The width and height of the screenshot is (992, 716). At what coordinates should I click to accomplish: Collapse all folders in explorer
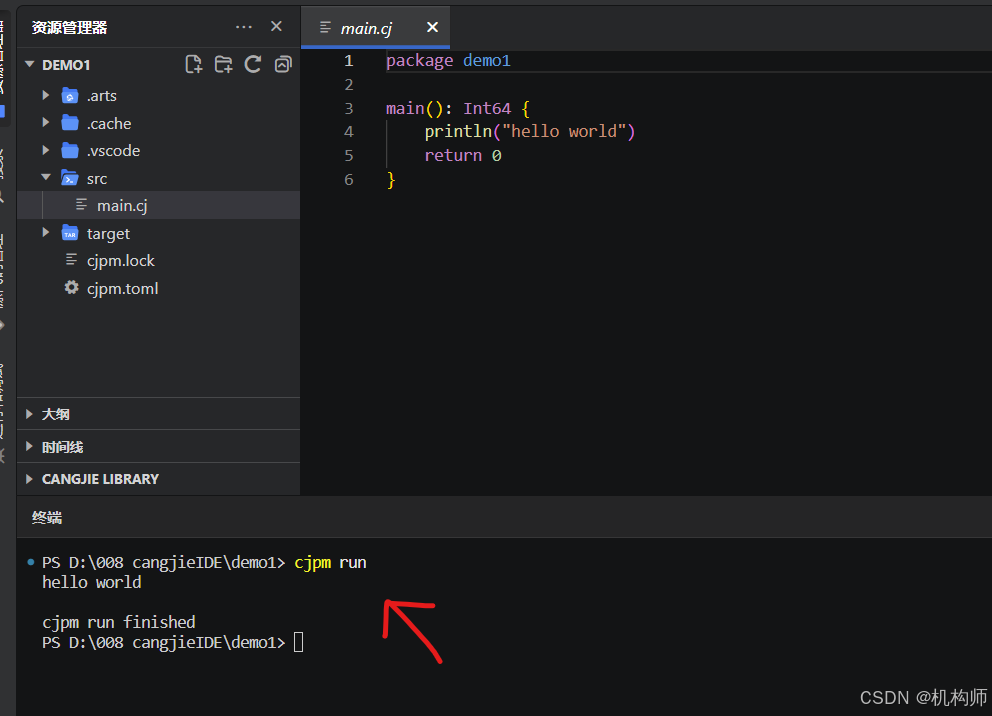coord(283,65)
